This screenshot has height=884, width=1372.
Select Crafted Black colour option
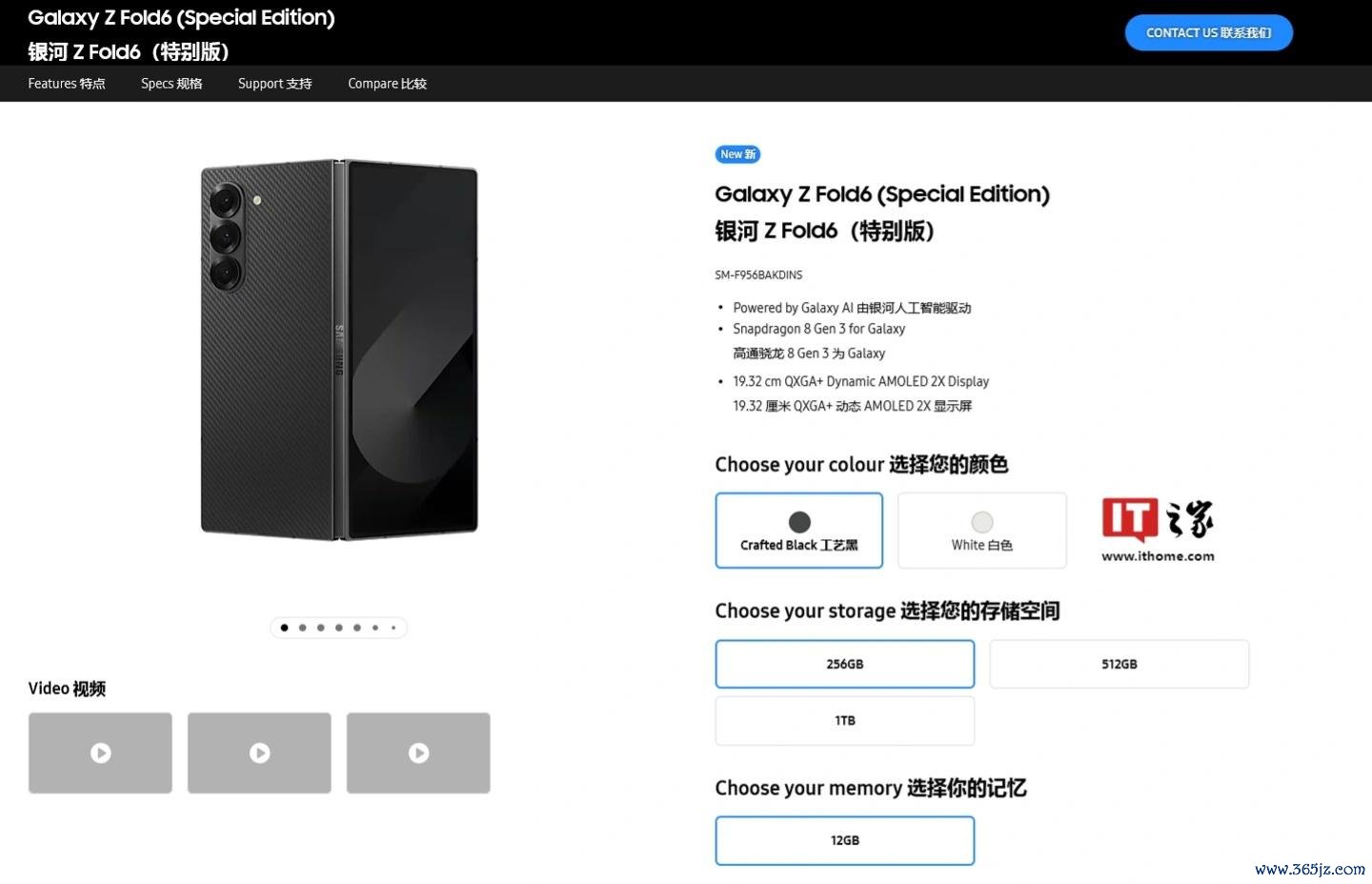point(798,531)
